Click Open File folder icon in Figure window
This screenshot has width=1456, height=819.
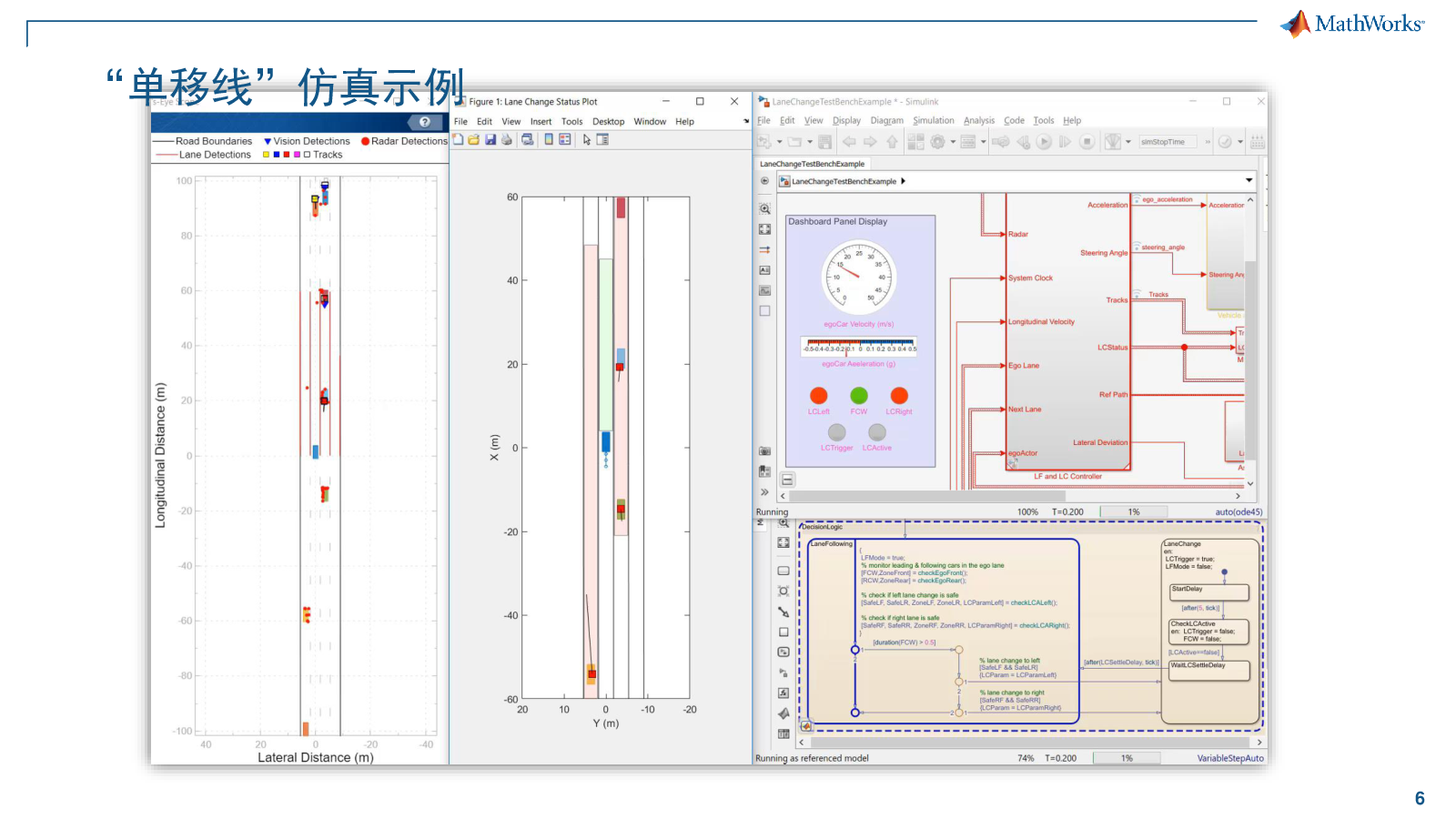[x=473, y=139]
